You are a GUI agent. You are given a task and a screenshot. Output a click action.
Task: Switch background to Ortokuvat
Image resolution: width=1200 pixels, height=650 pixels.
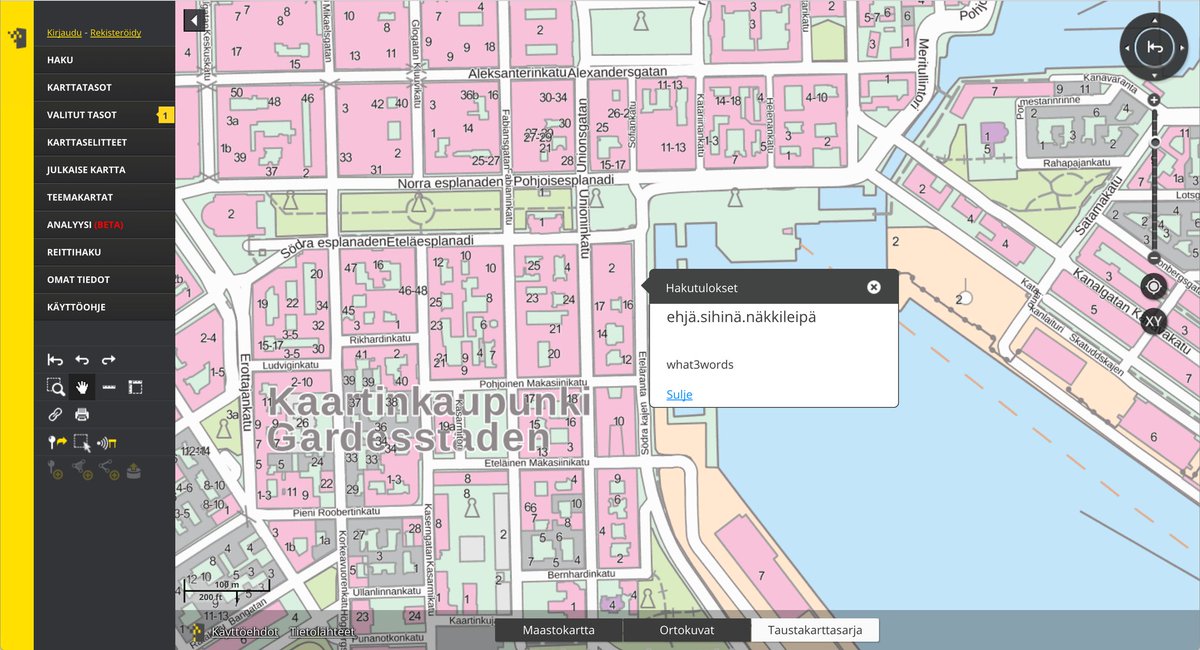click(687, 630)
